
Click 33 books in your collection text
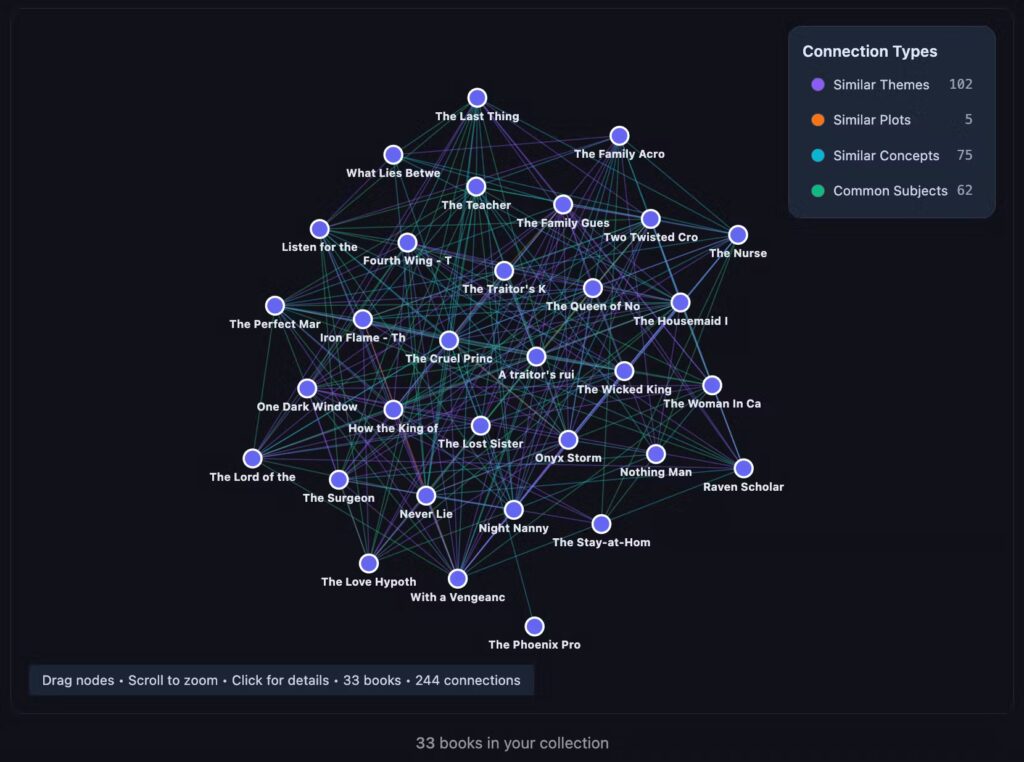512,743
